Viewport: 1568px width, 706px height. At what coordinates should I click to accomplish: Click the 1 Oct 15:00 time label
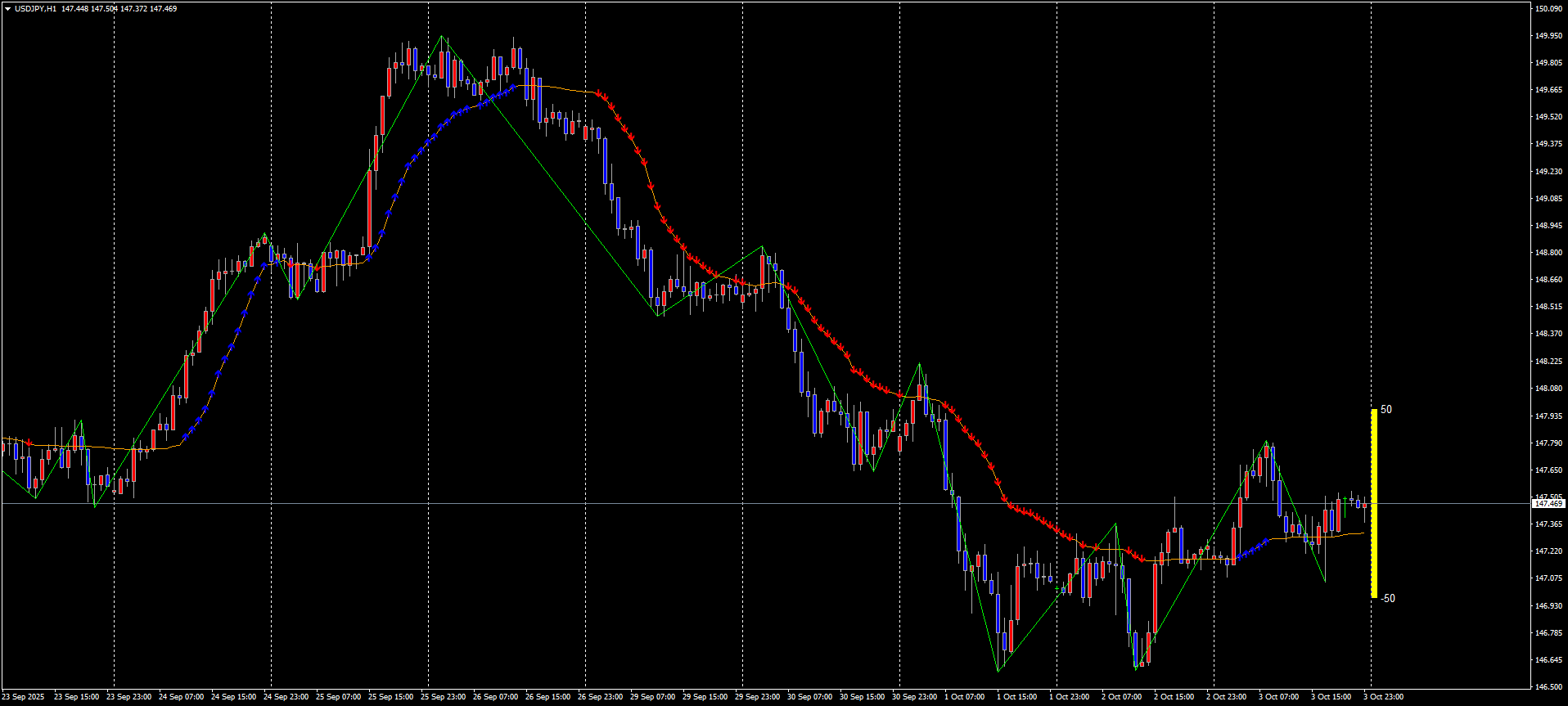[x=1016, y=697]
